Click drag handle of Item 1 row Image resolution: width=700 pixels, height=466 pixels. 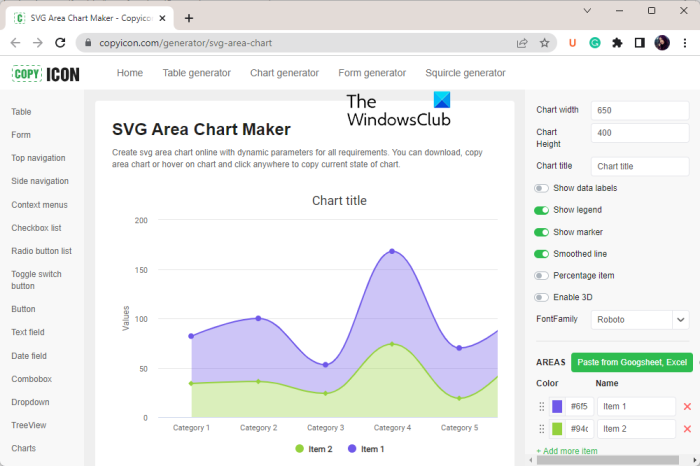tap(542, 407)
